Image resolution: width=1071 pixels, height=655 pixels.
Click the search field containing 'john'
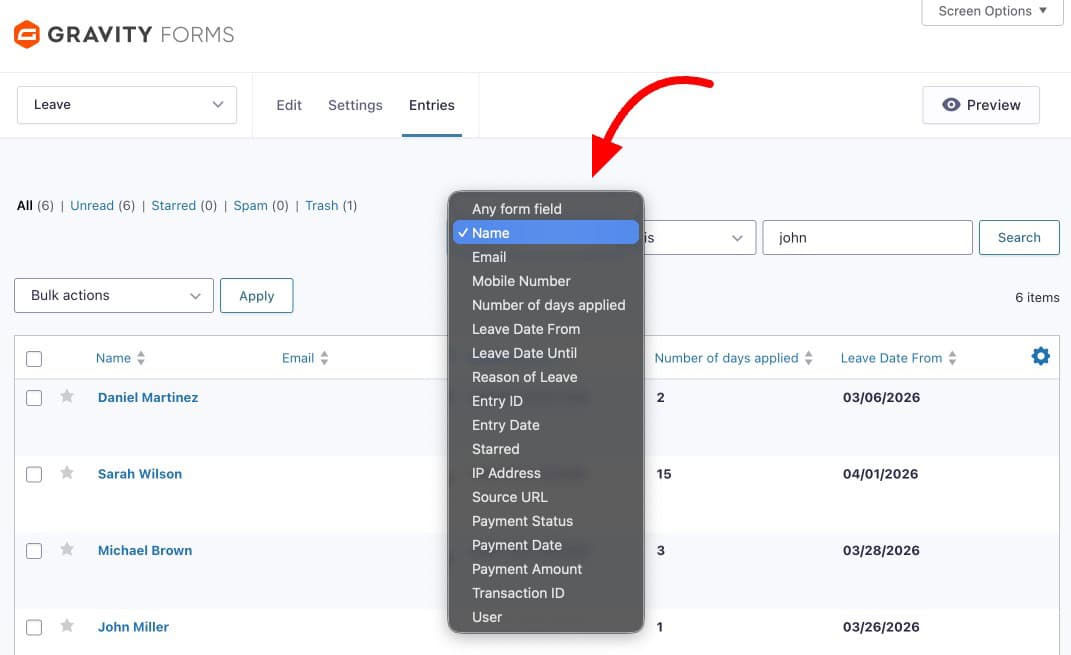(867, 238)
